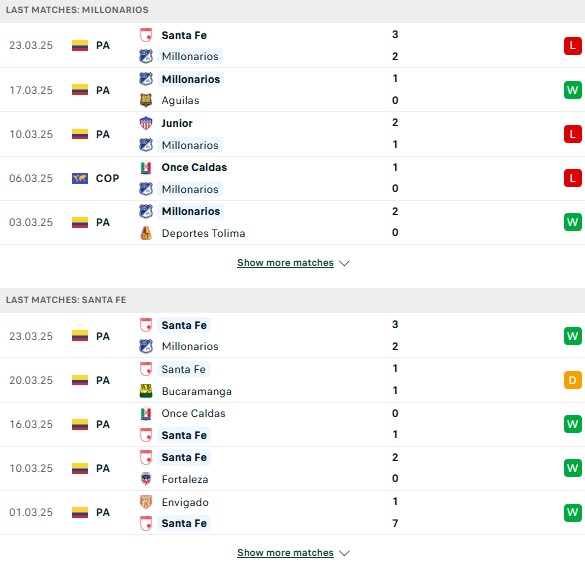This screenshot has height=574, width=585.
Task: Click the Envigado team crest icon
Action: point(146,502)
